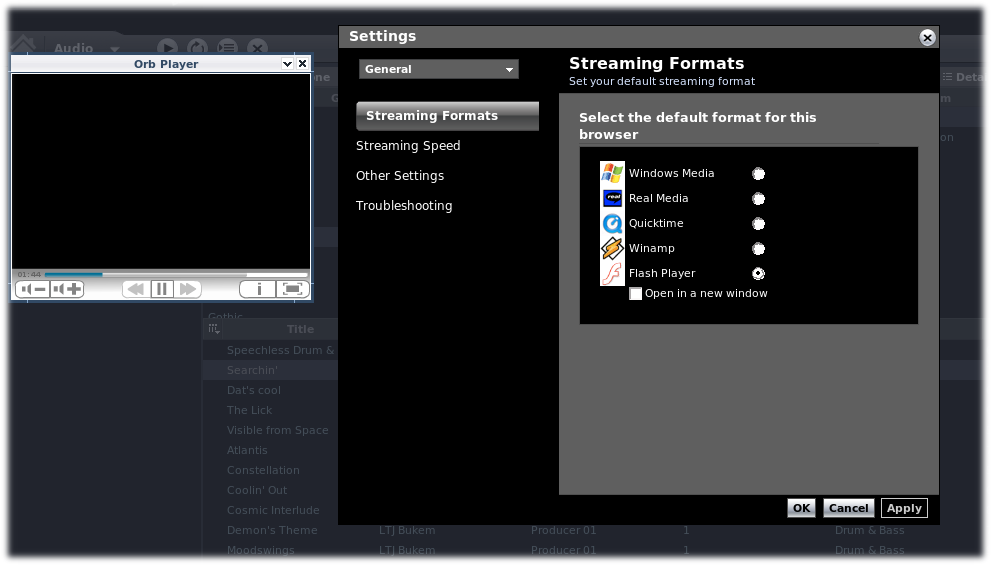Click the fast-forward button in Orb Player
991x565 pixels.
[x=188, y=290]
